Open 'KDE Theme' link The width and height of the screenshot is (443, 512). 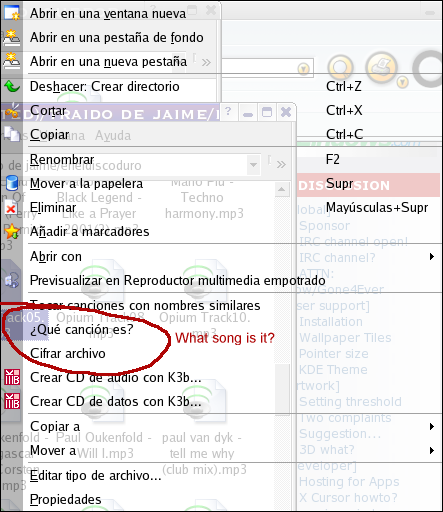click(333, 370)
